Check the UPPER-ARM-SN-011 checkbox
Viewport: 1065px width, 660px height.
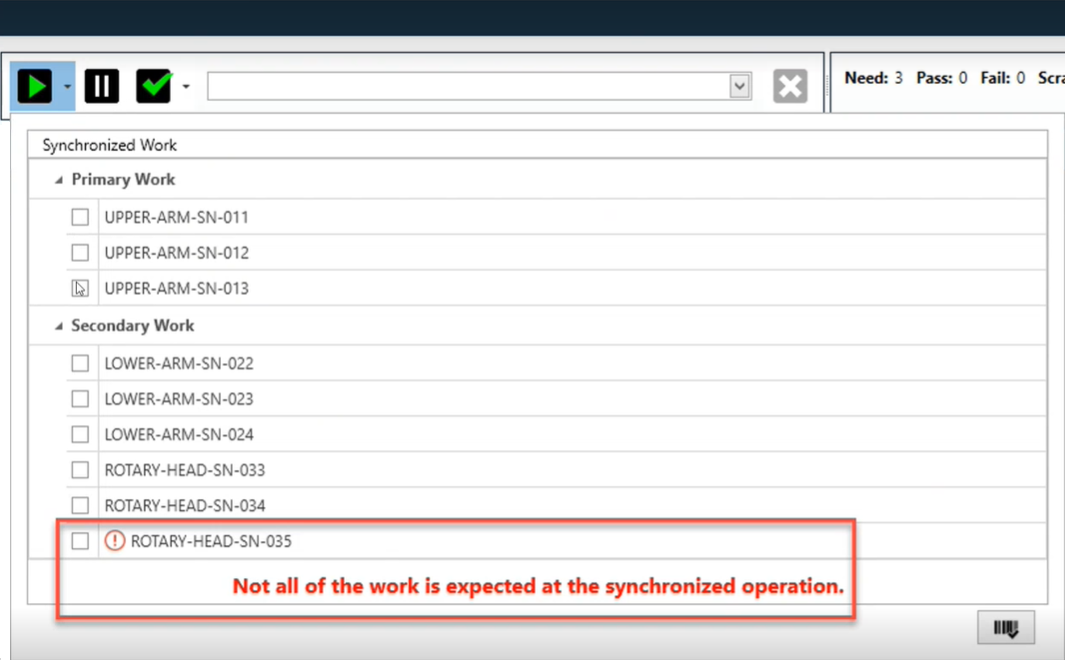tap(80, 216)
